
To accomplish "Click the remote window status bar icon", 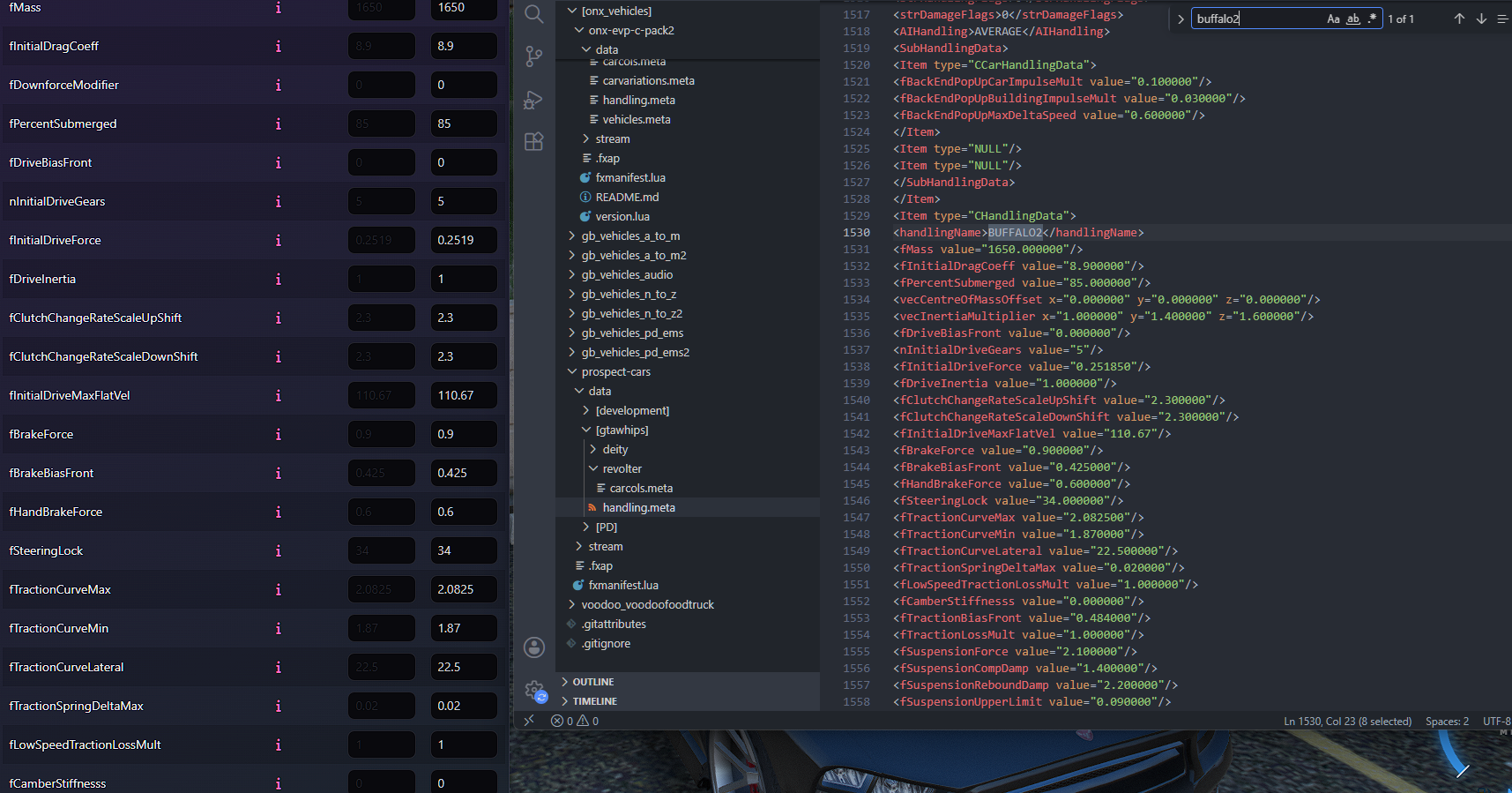I will point(529,721).
